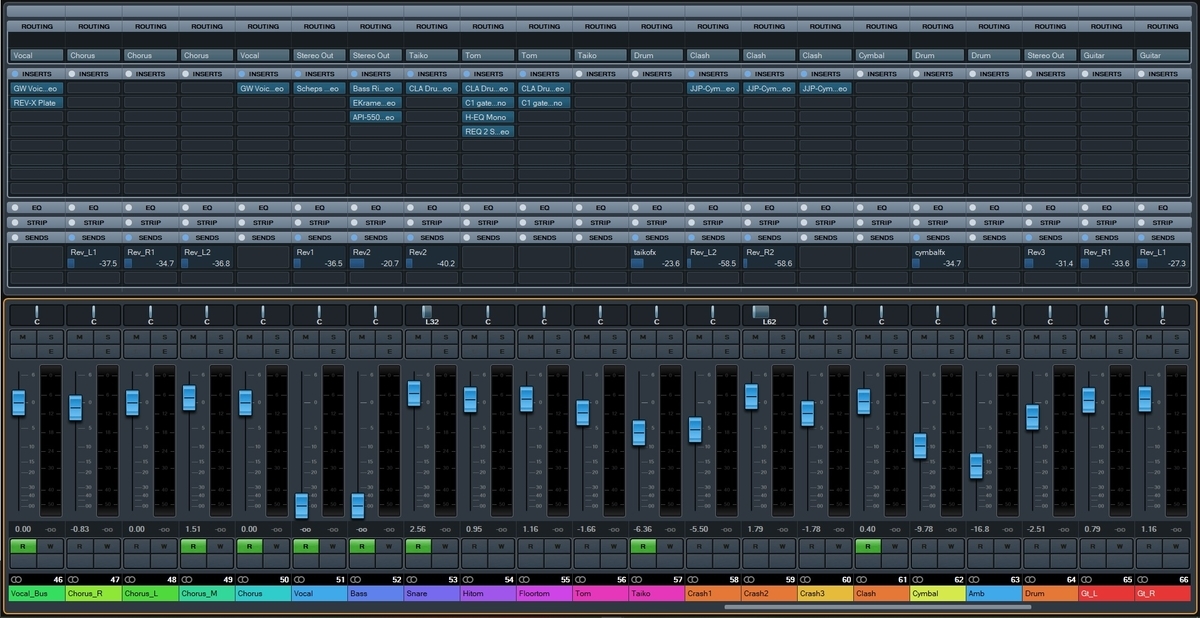Click the SENDS header on Chorus_L channel
This screenshot has width=1200, height=618.
(x=150, y=238)
